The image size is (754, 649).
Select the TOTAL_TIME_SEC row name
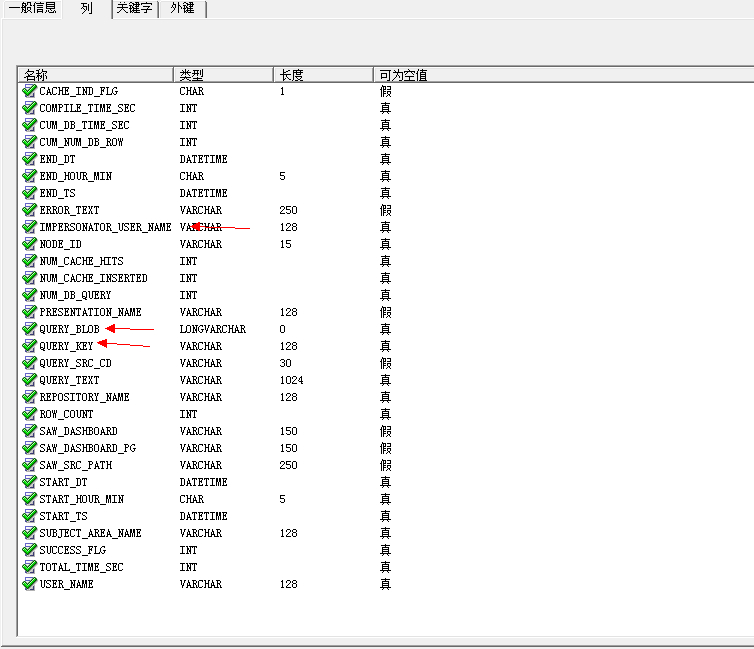pos(81,567)
